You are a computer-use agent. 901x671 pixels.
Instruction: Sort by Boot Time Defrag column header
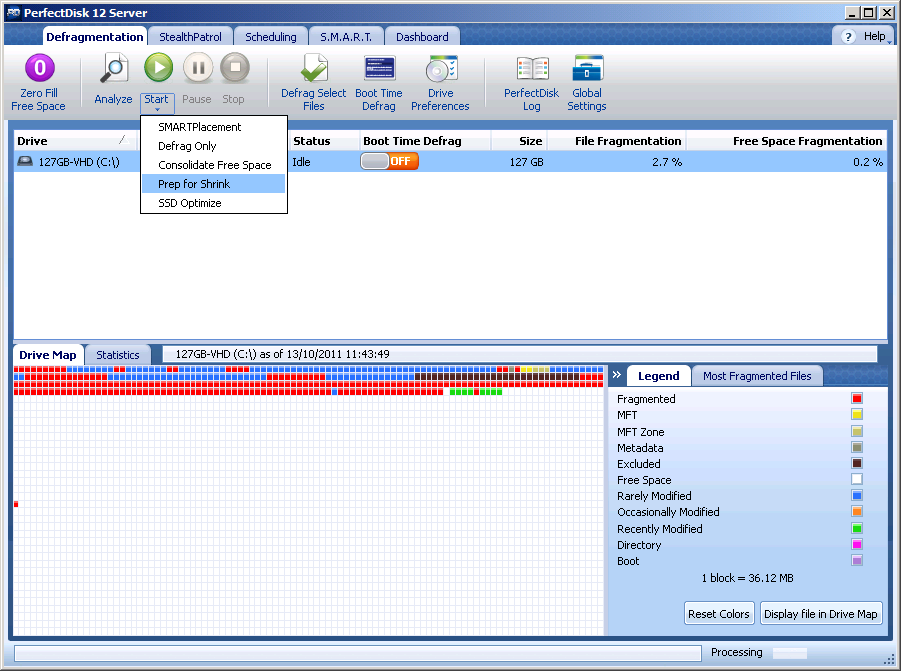424,141
